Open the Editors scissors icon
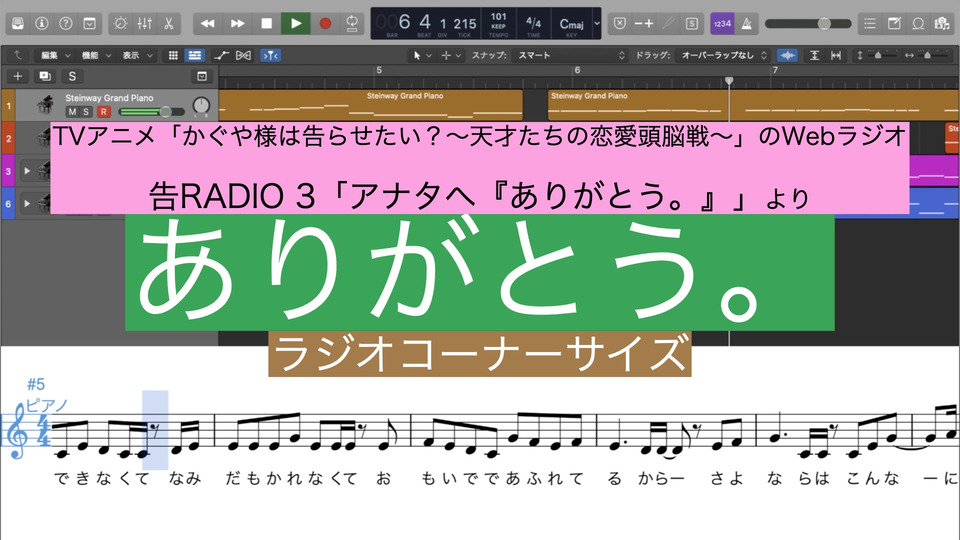This screenshot has height=540, width=960. pyautogui.click(x=168, y=23)
